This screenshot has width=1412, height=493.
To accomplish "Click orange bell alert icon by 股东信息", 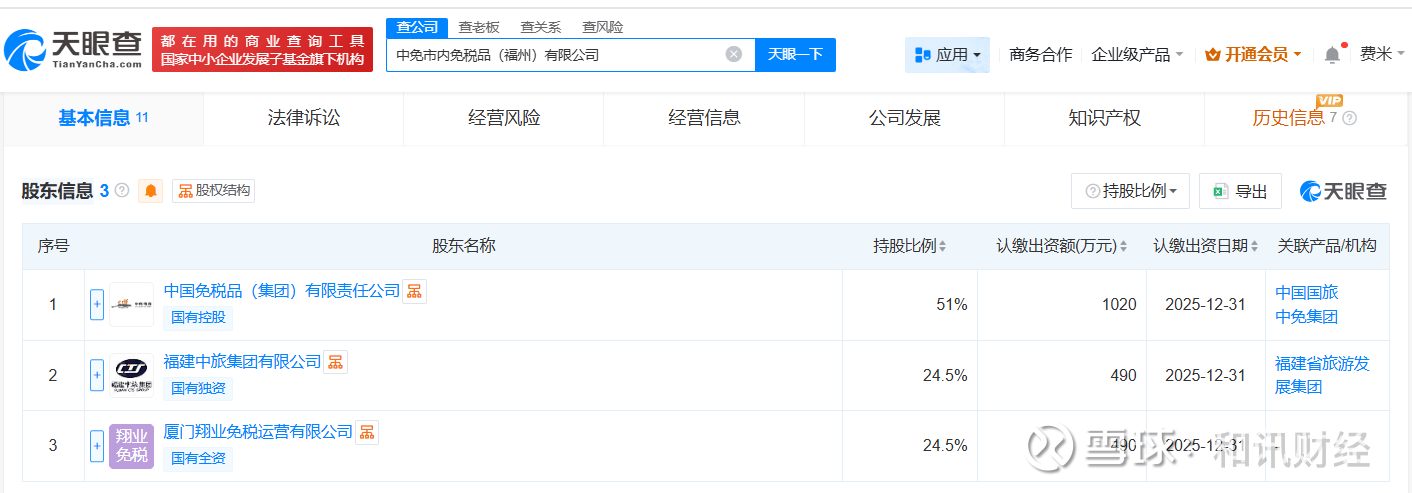I will click(151, 191).
